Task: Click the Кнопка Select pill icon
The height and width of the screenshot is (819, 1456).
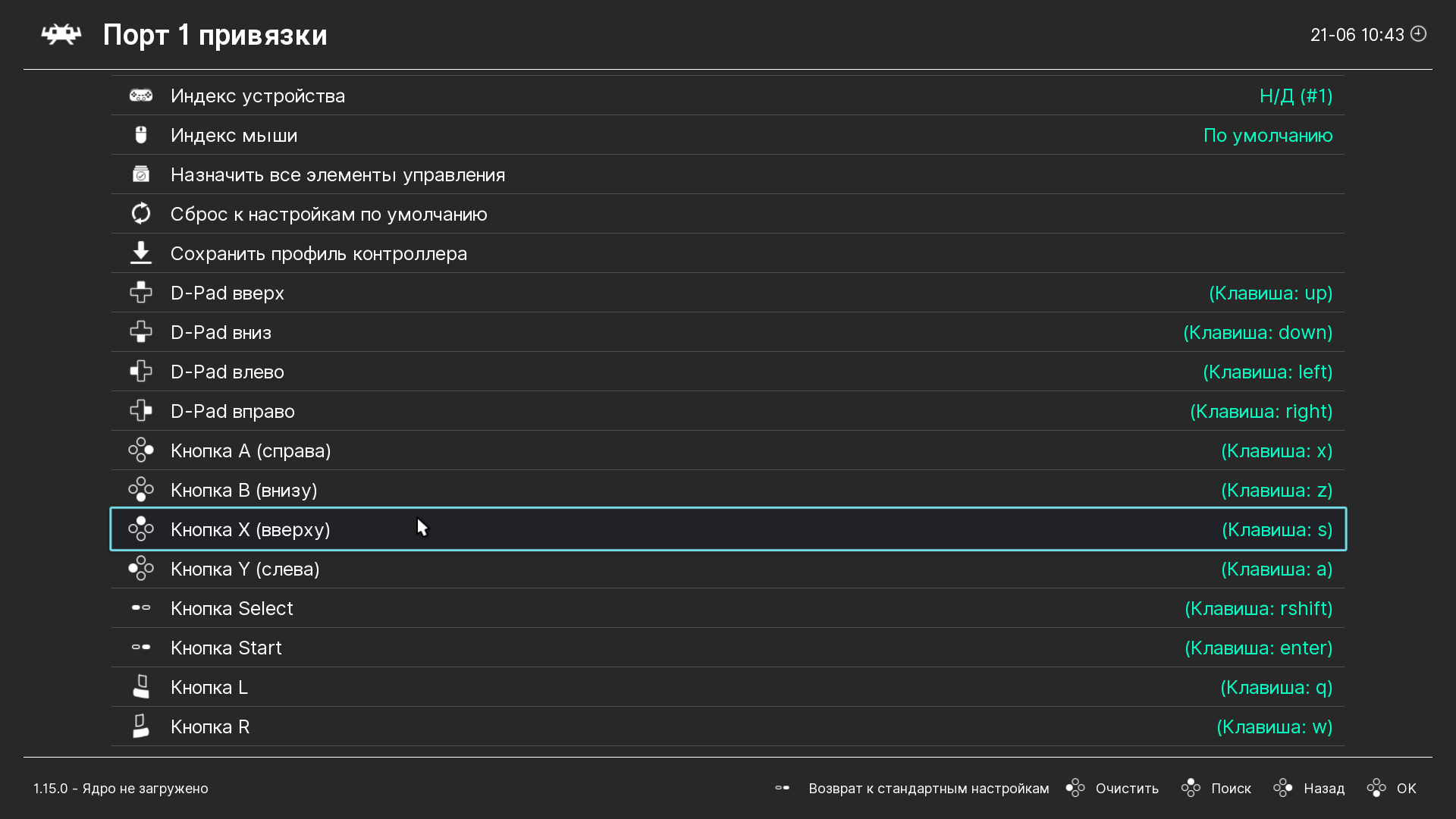Action: tap(140, 607)
